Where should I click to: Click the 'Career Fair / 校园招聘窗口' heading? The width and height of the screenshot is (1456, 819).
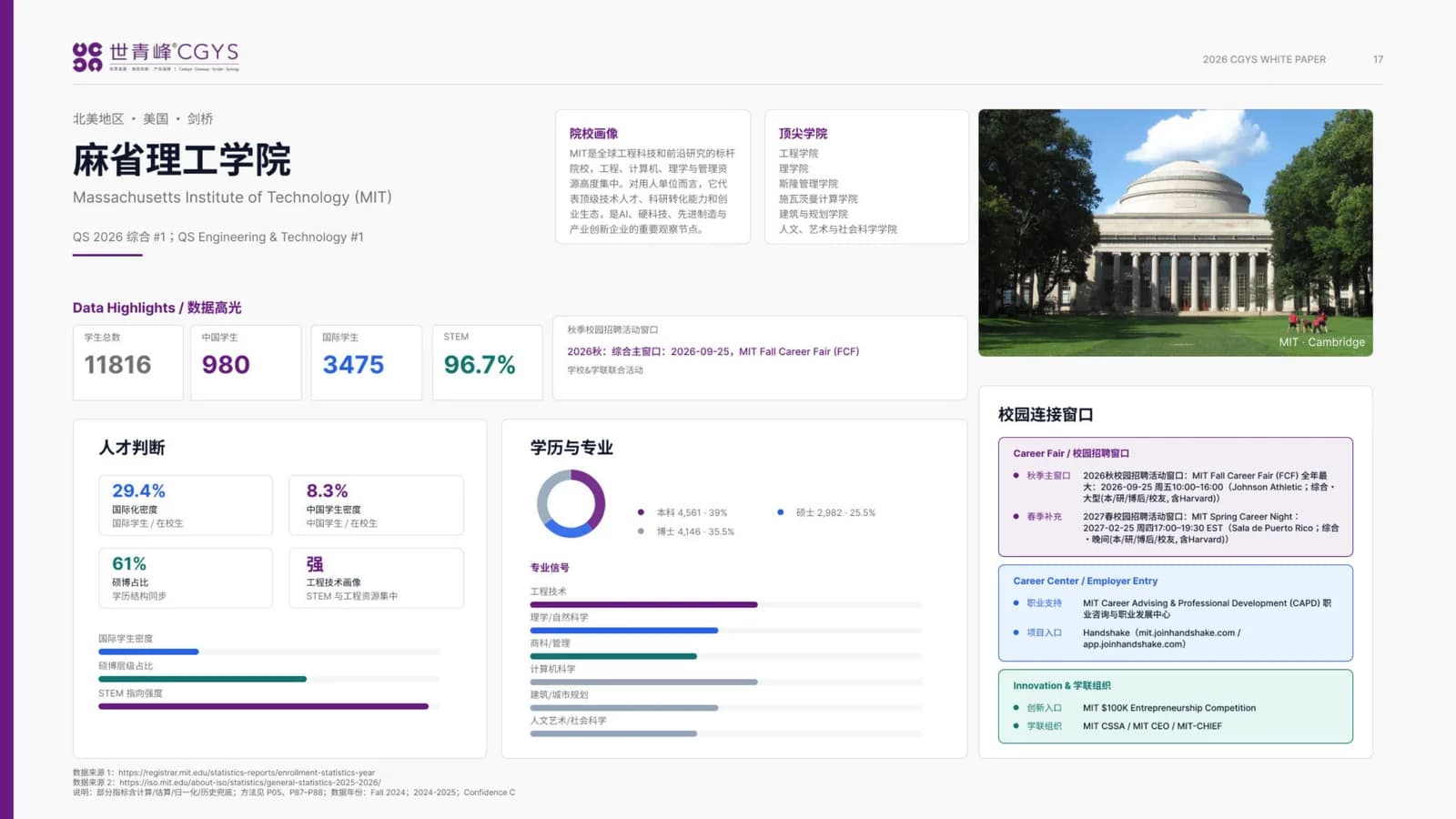[x=1071, y=453]
